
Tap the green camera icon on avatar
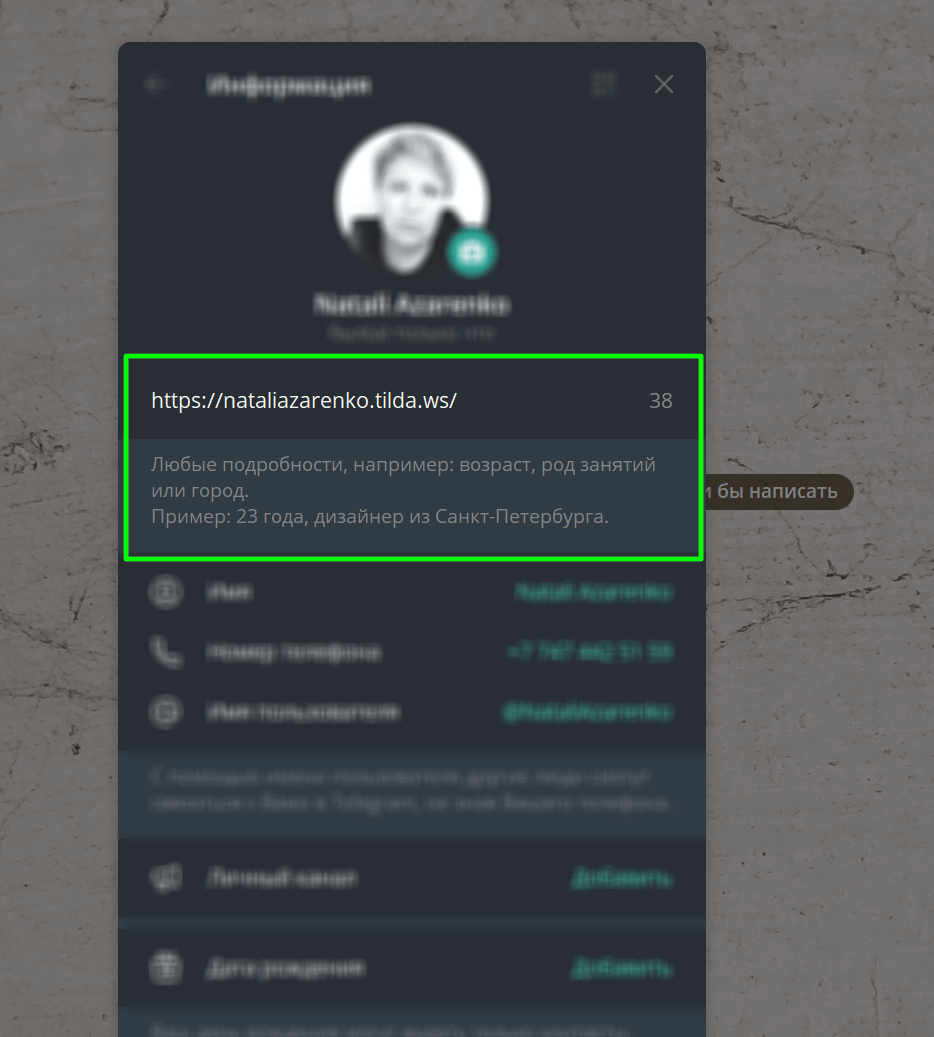tap(471, 252)
